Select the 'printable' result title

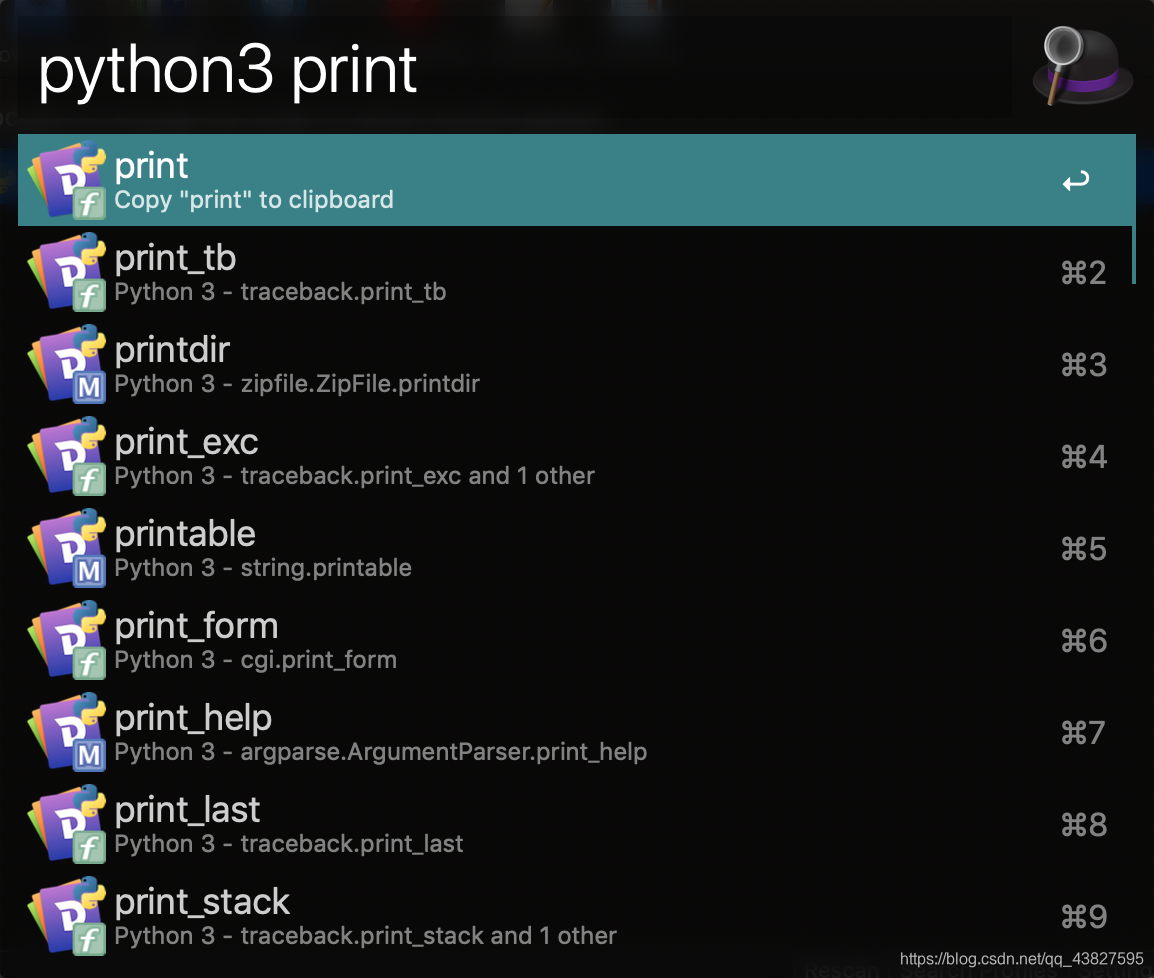185,534
